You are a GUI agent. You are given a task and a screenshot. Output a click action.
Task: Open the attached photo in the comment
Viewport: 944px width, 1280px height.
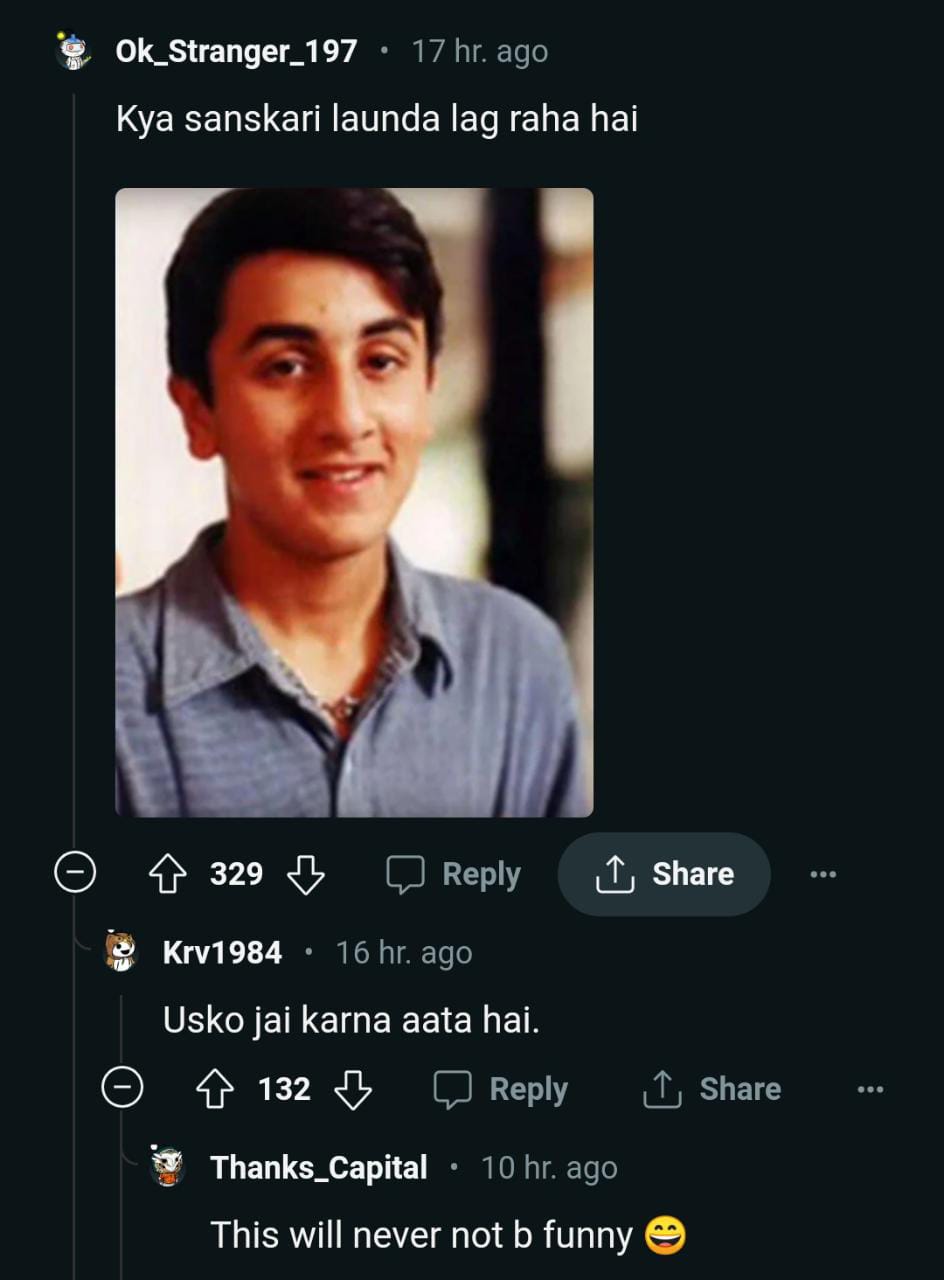[x=354, y=502]
